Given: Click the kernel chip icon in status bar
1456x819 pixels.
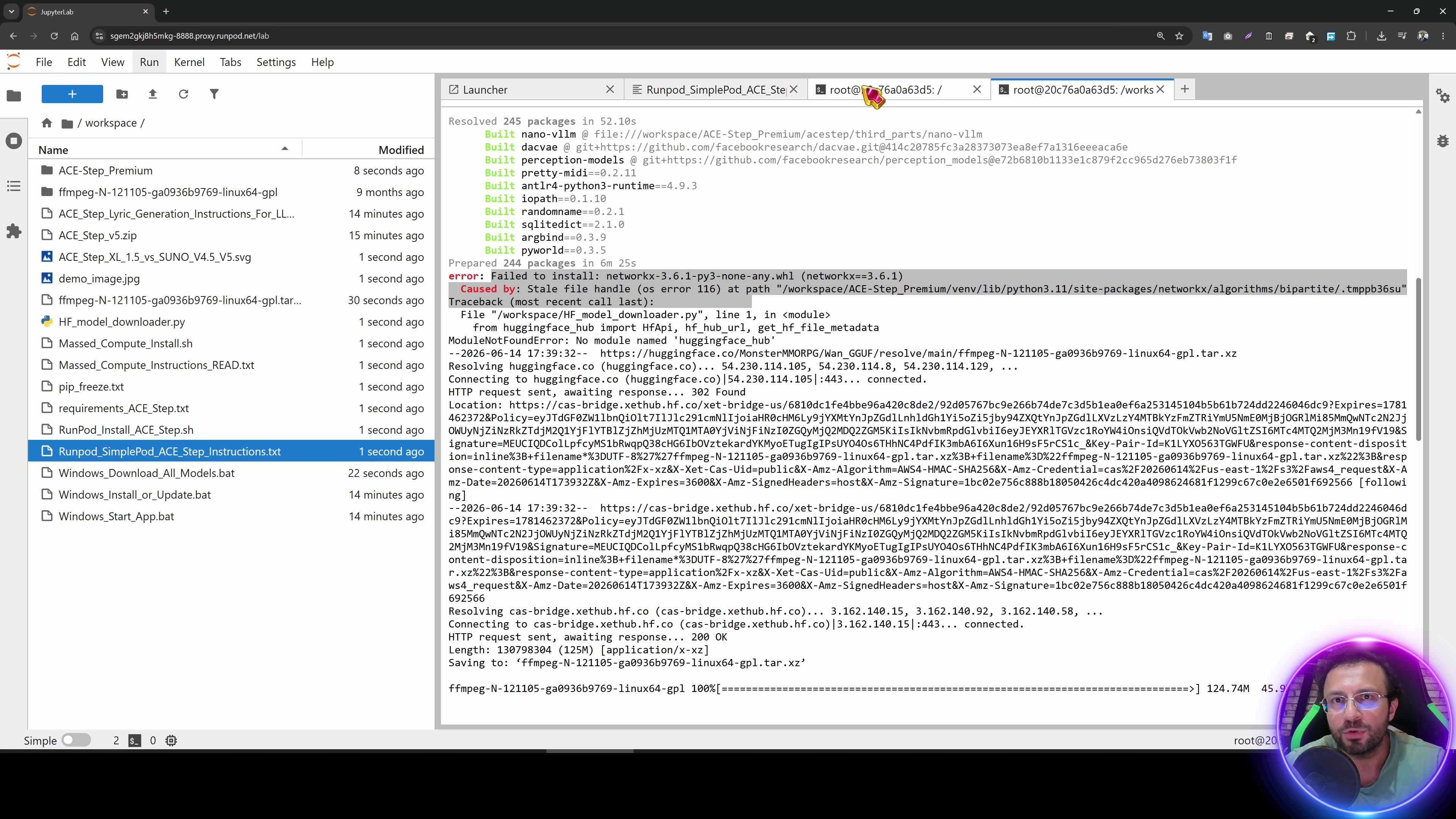Looking at the screenshot, I should [171, 741].
